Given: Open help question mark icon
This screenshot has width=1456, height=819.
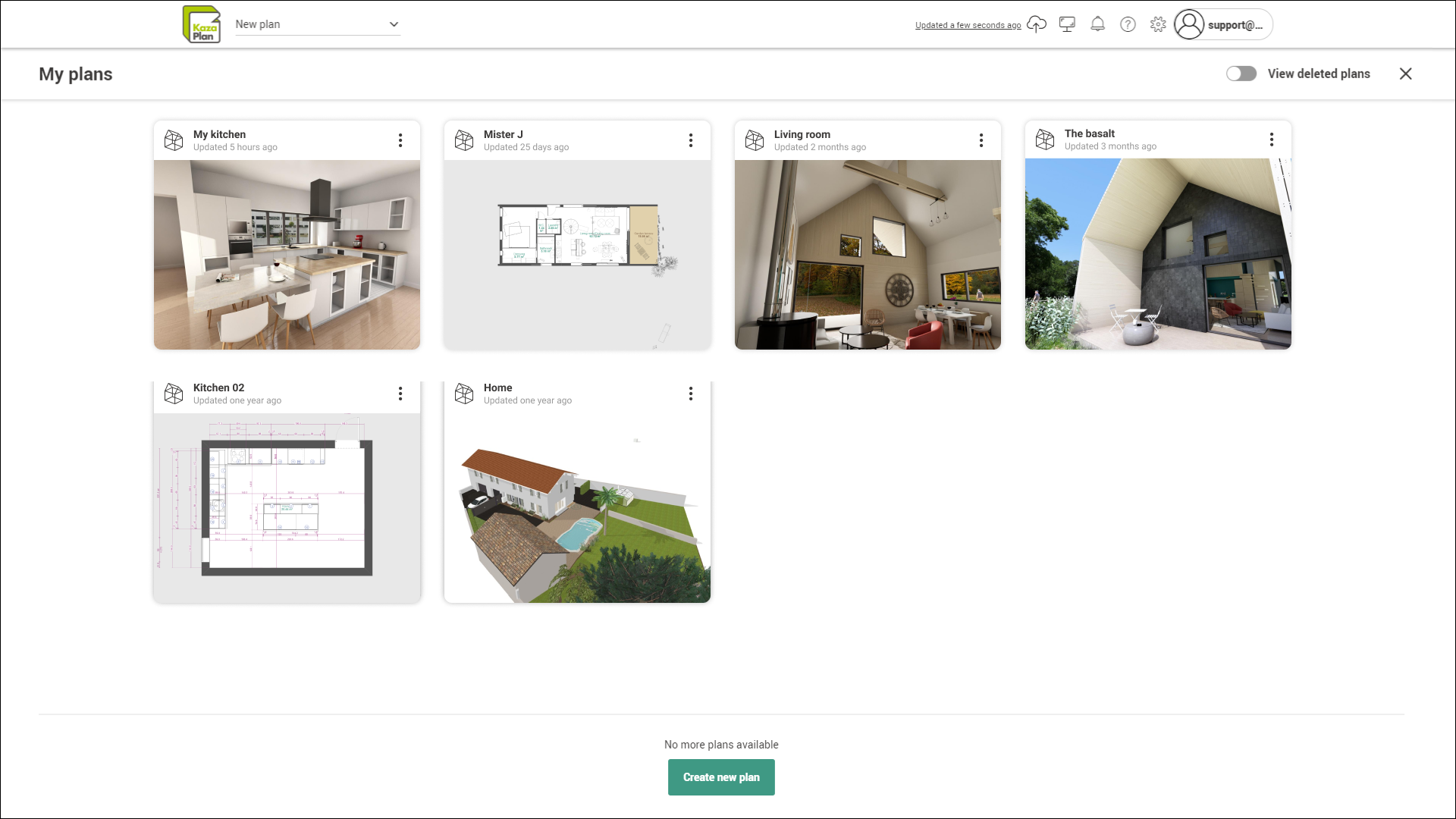Looking at the screenshot, I should click(1128, 24).
